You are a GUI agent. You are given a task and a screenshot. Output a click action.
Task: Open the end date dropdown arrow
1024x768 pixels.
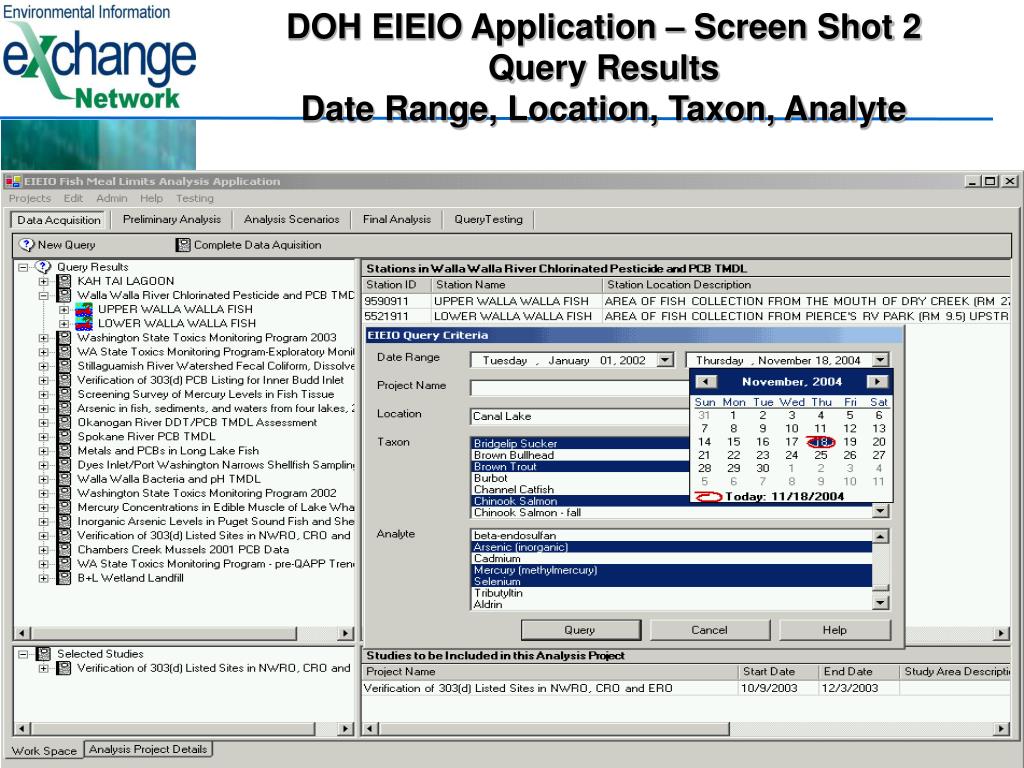coord(880,360)
